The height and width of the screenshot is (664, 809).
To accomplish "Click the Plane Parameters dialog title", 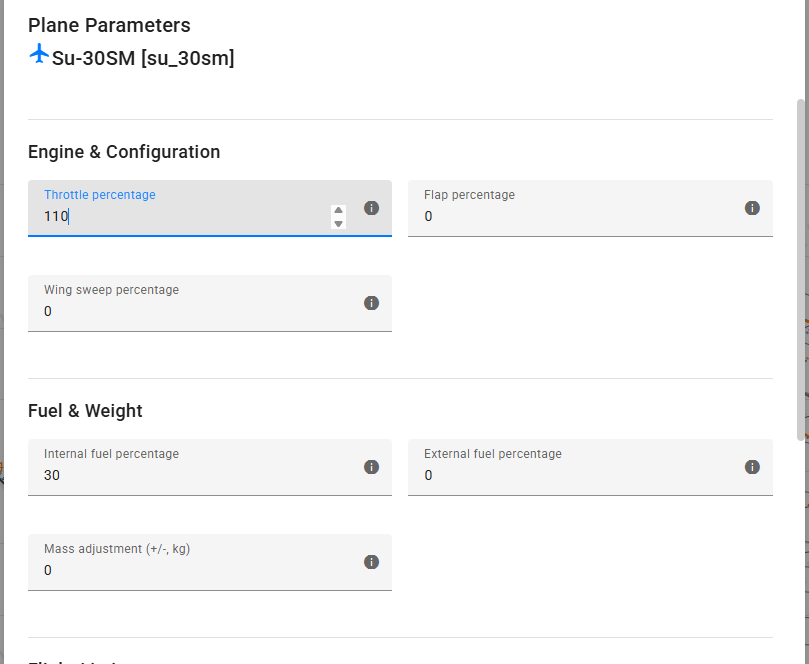I will pos(109,25).
